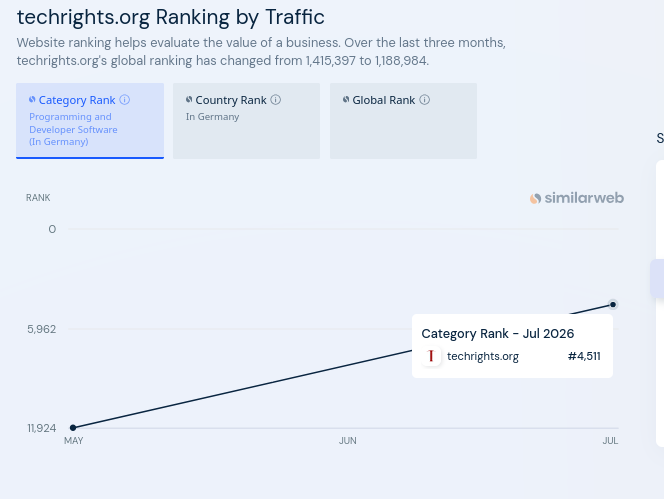
Task: Click info icon next to Country Rank
Action: pos(276,100)
